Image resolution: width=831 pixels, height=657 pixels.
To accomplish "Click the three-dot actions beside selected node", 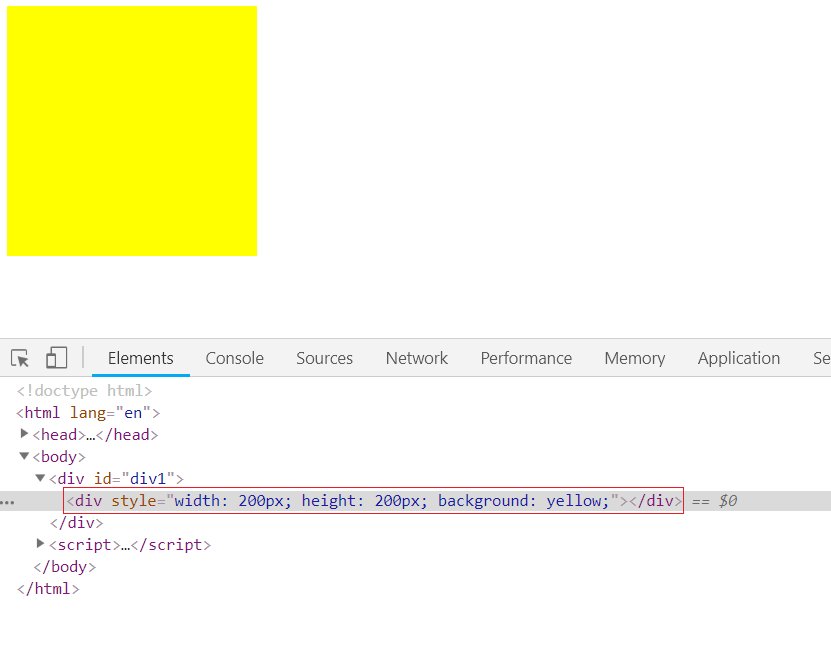I will (x=8, y=501).
